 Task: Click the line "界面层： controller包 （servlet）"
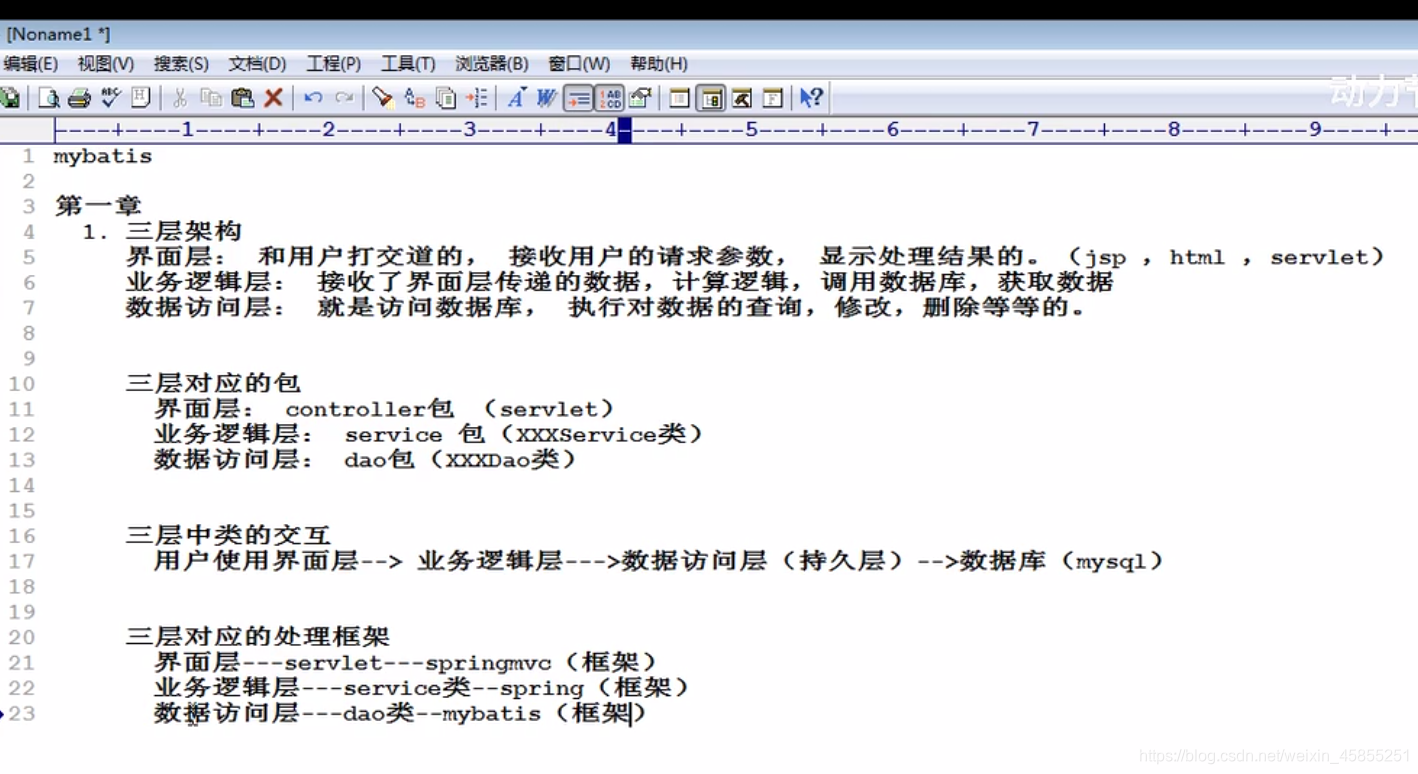pos(384,409)
